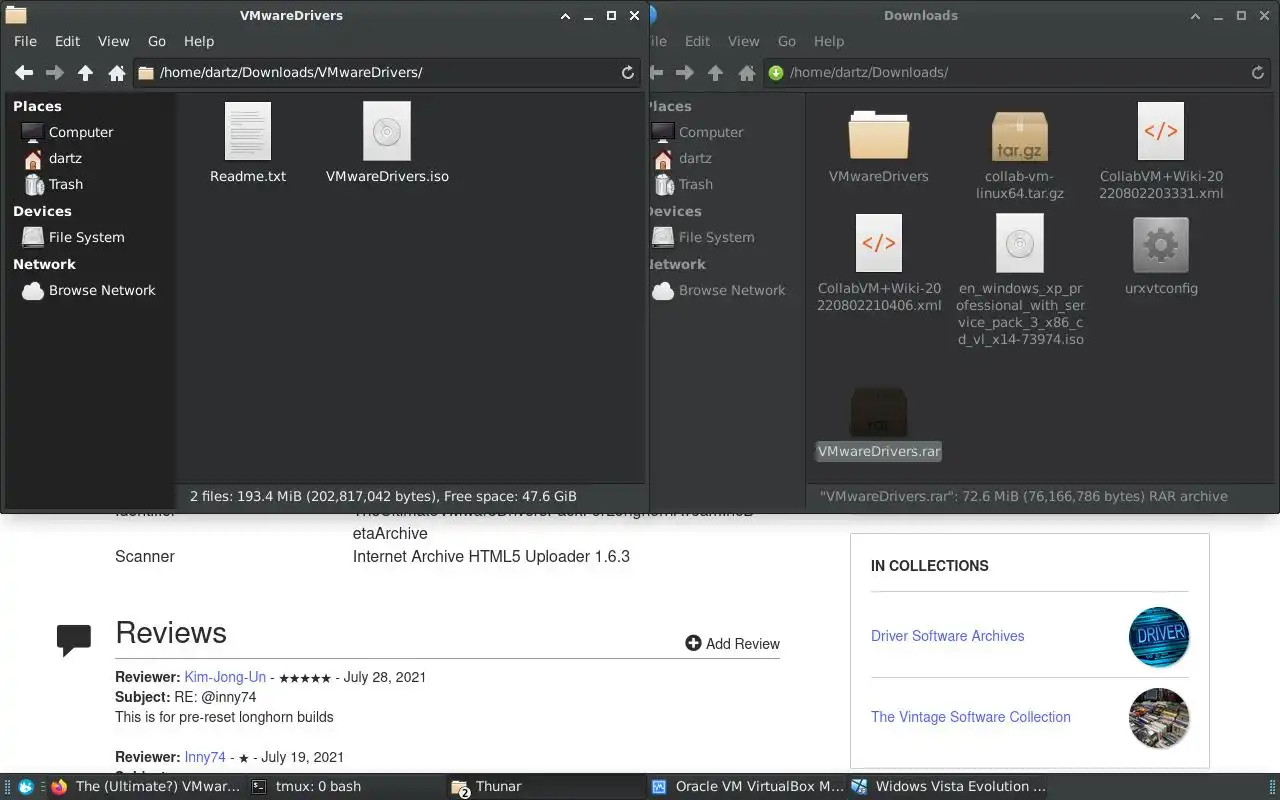Go forward in the VMwareDrivers window

(55, 73)
